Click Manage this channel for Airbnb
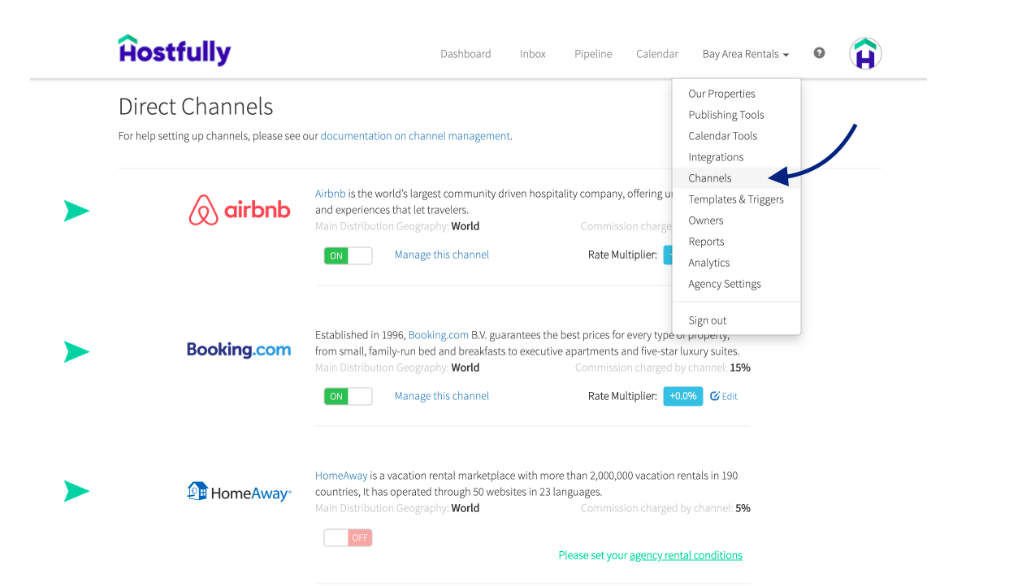The height and width of the screenshot is (586, 1022). pyautogui.click(x=441, y=255)
